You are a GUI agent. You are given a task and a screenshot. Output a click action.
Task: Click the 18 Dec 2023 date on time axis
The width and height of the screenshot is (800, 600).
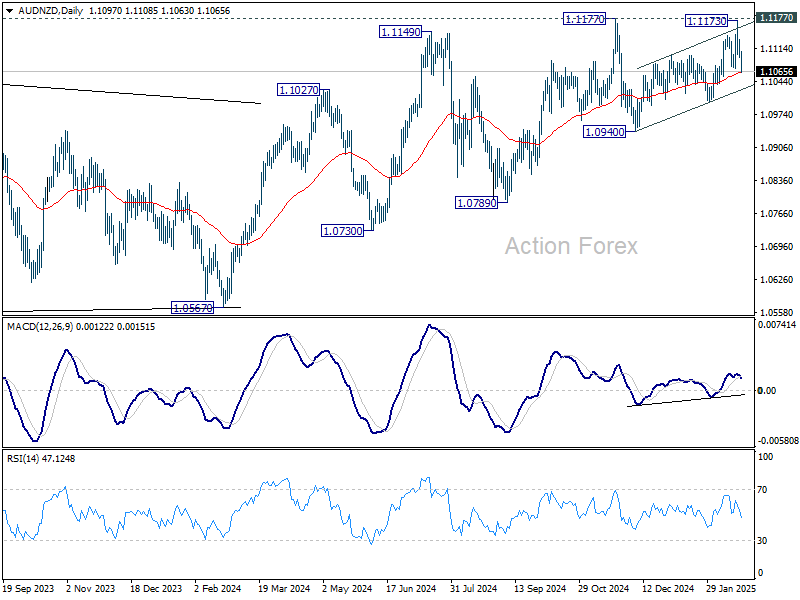click(x=156, y=588)
